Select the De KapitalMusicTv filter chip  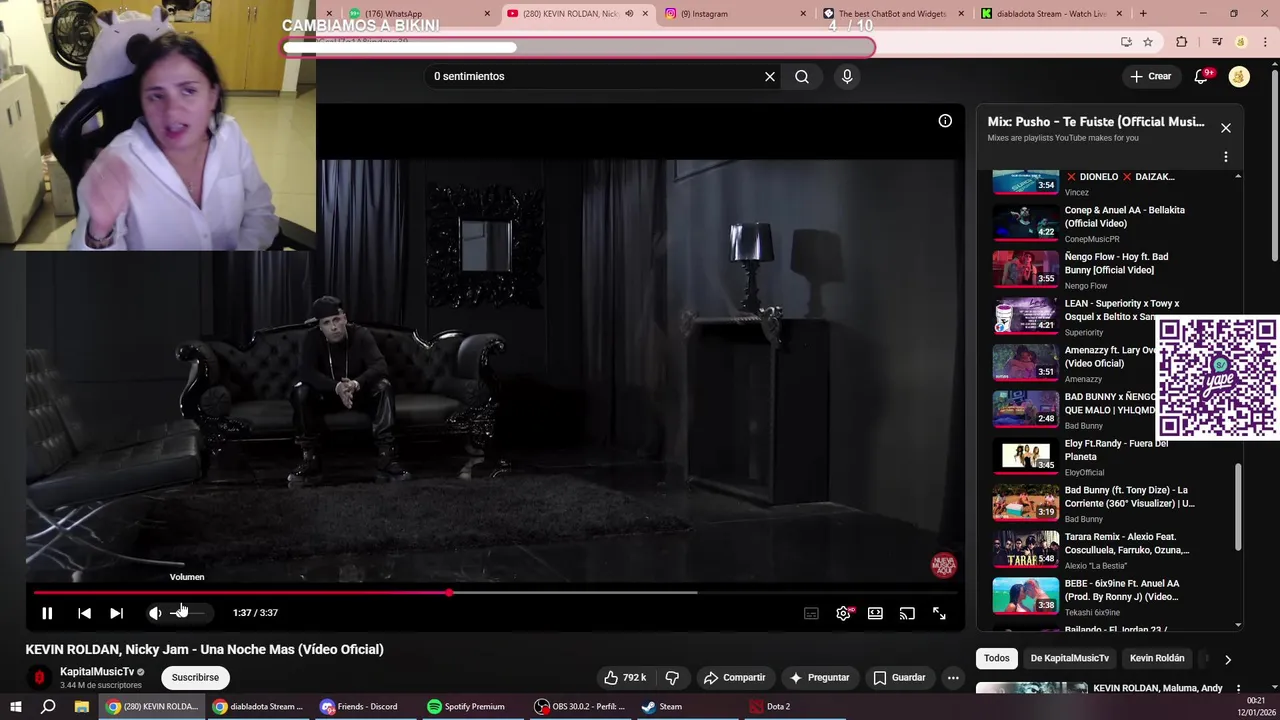(x=1069, y=658)
